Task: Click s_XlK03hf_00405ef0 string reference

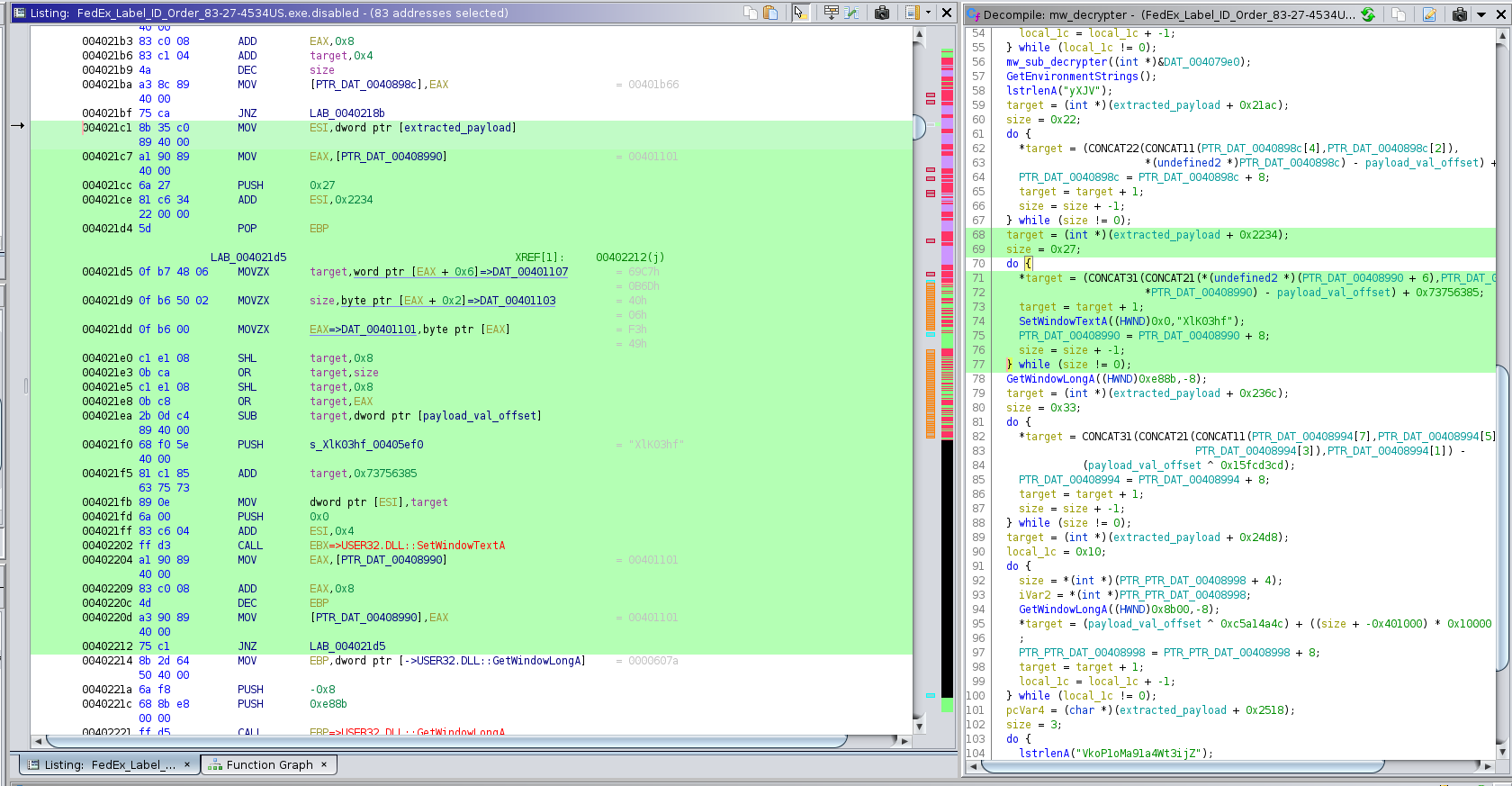Action: (366, 445)
